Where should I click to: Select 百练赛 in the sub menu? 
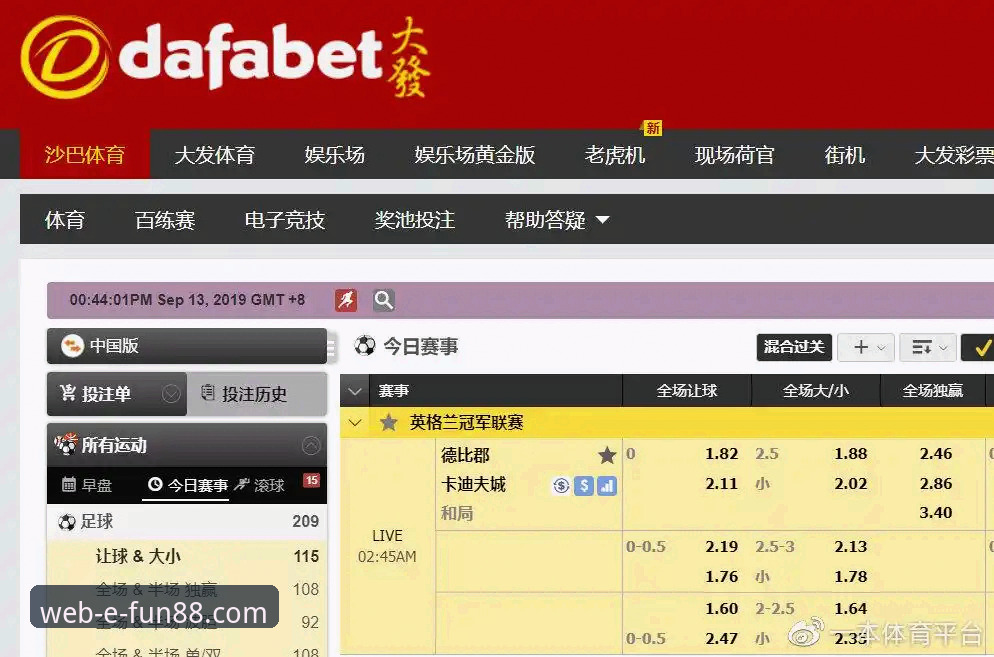[x=165, y=220]
